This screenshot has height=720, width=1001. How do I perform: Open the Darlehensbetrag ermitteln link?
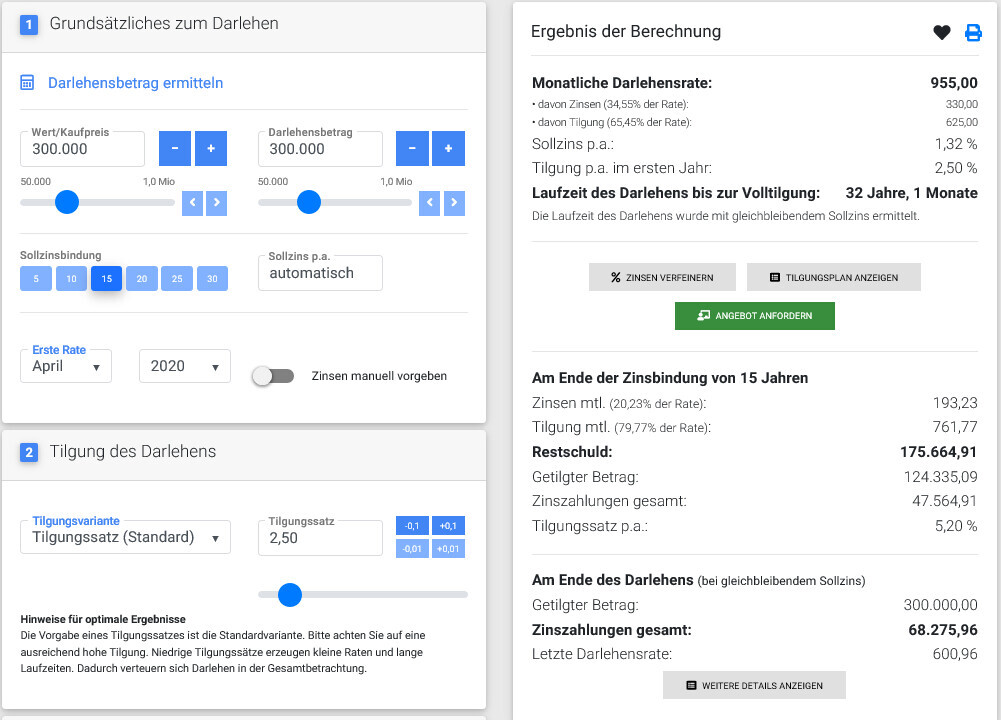(135, 83)
